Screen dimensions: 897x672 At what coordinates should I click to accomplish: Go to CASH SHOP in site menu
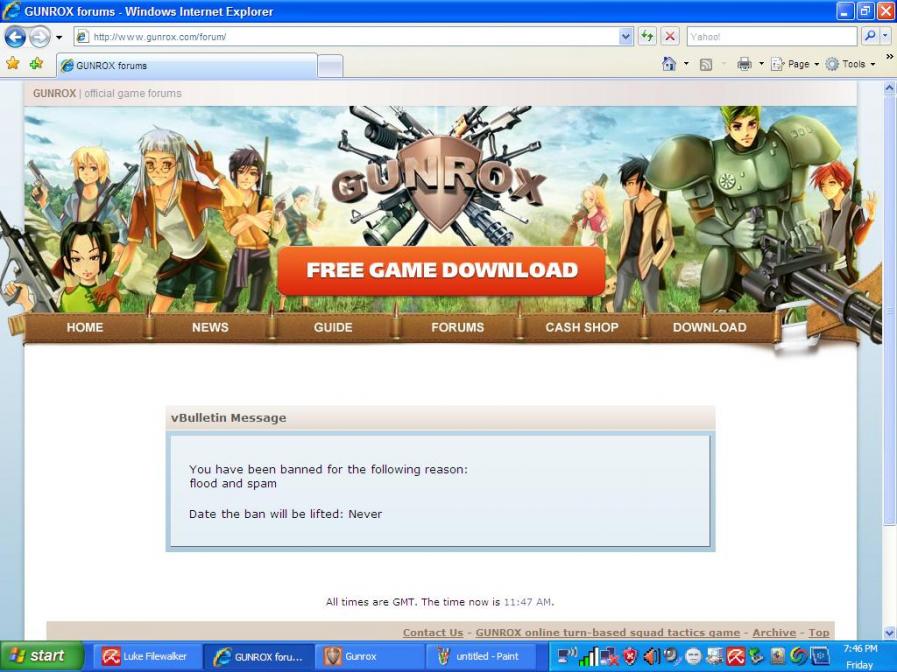pyautogui.click(x=581, y=327)
